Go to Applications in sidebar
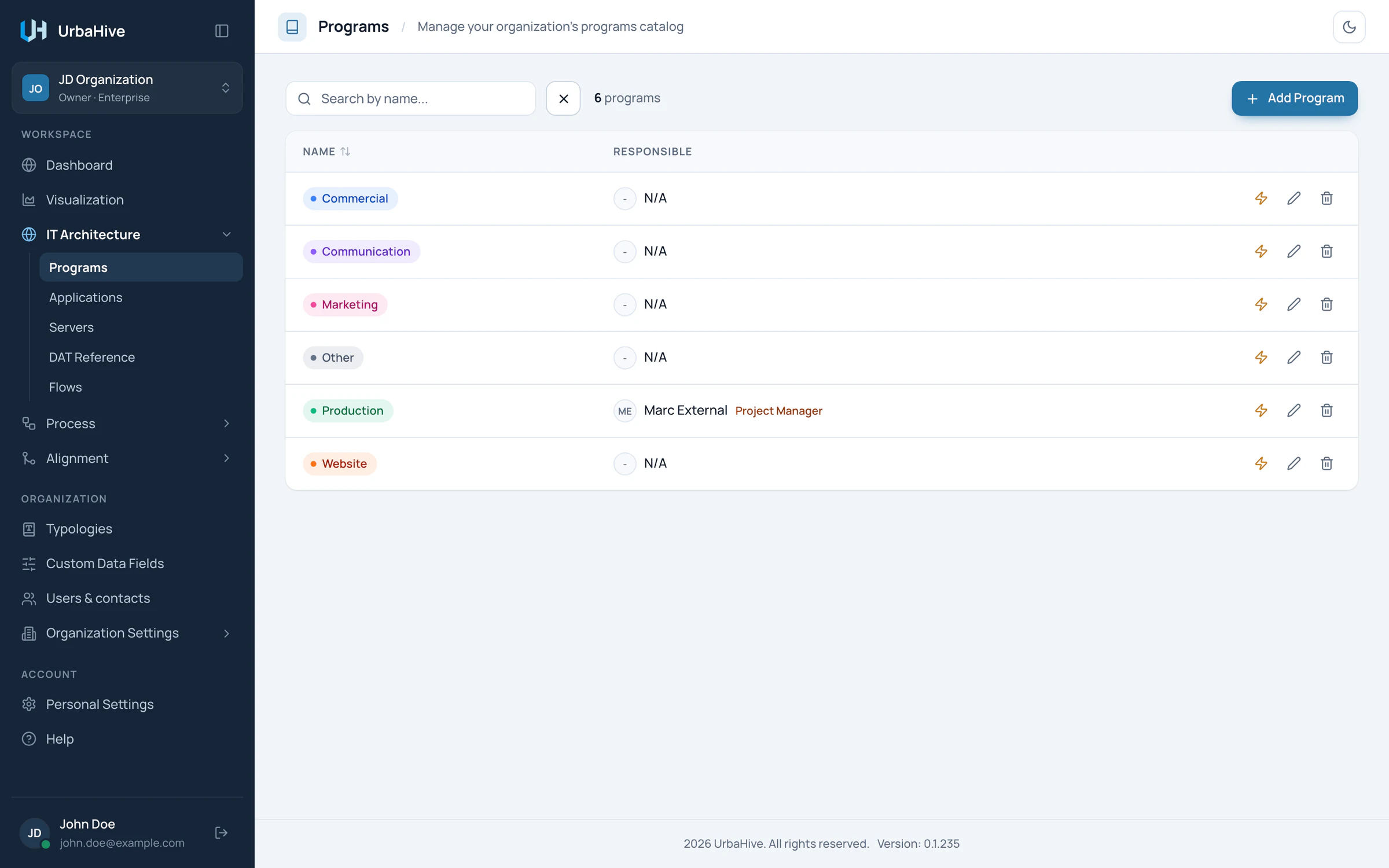 141,297
